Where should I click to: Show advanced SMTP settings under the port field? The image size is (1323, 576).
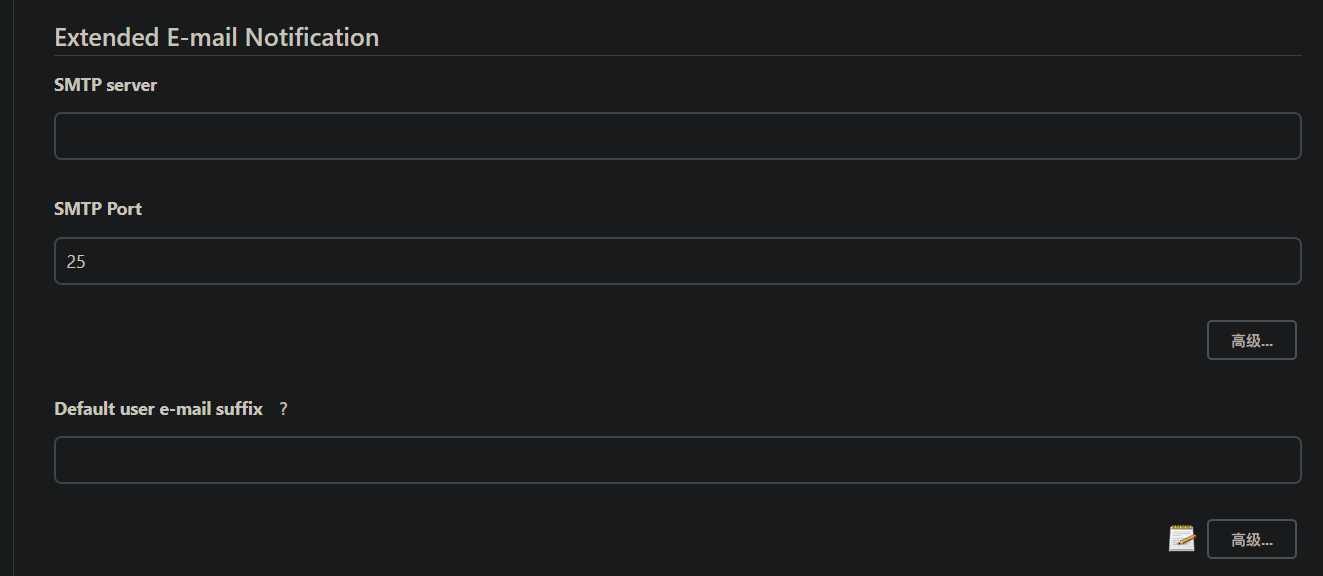point(1251,340)
